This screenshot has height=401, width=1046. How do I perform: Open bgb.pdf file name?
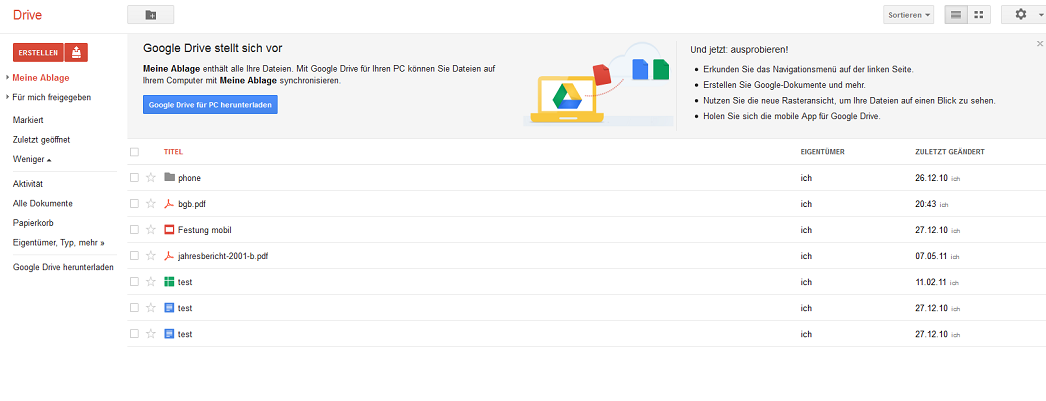(x=191, y=204)
